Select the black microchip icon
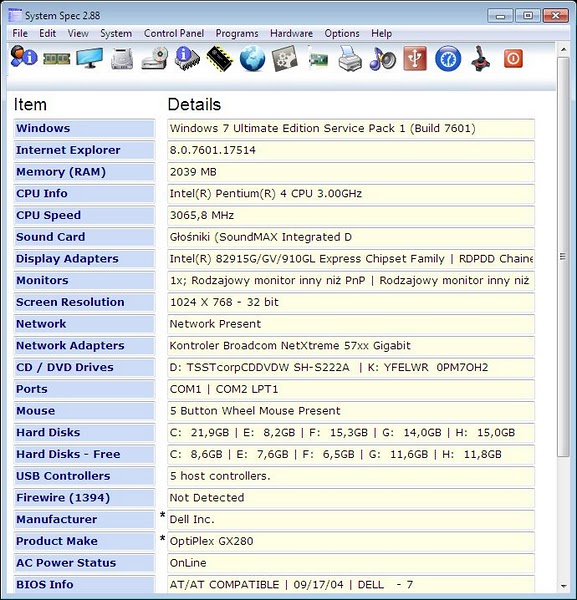This screenshot has height=600, width=577. pyautogui.click(x=220, y=58)
